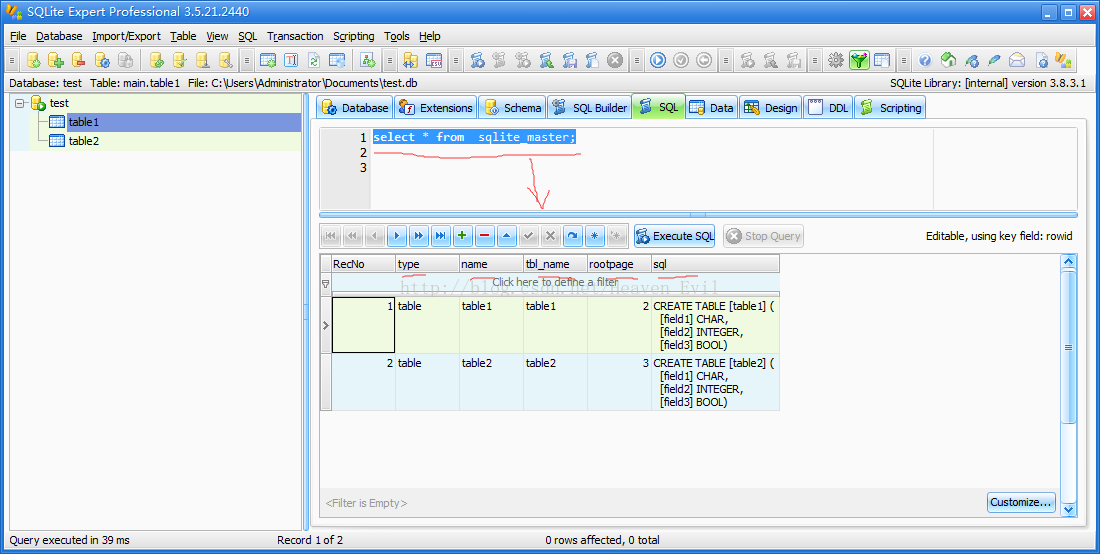Jump to last record in navigator

pyautogui.click(x=440, y=236)
